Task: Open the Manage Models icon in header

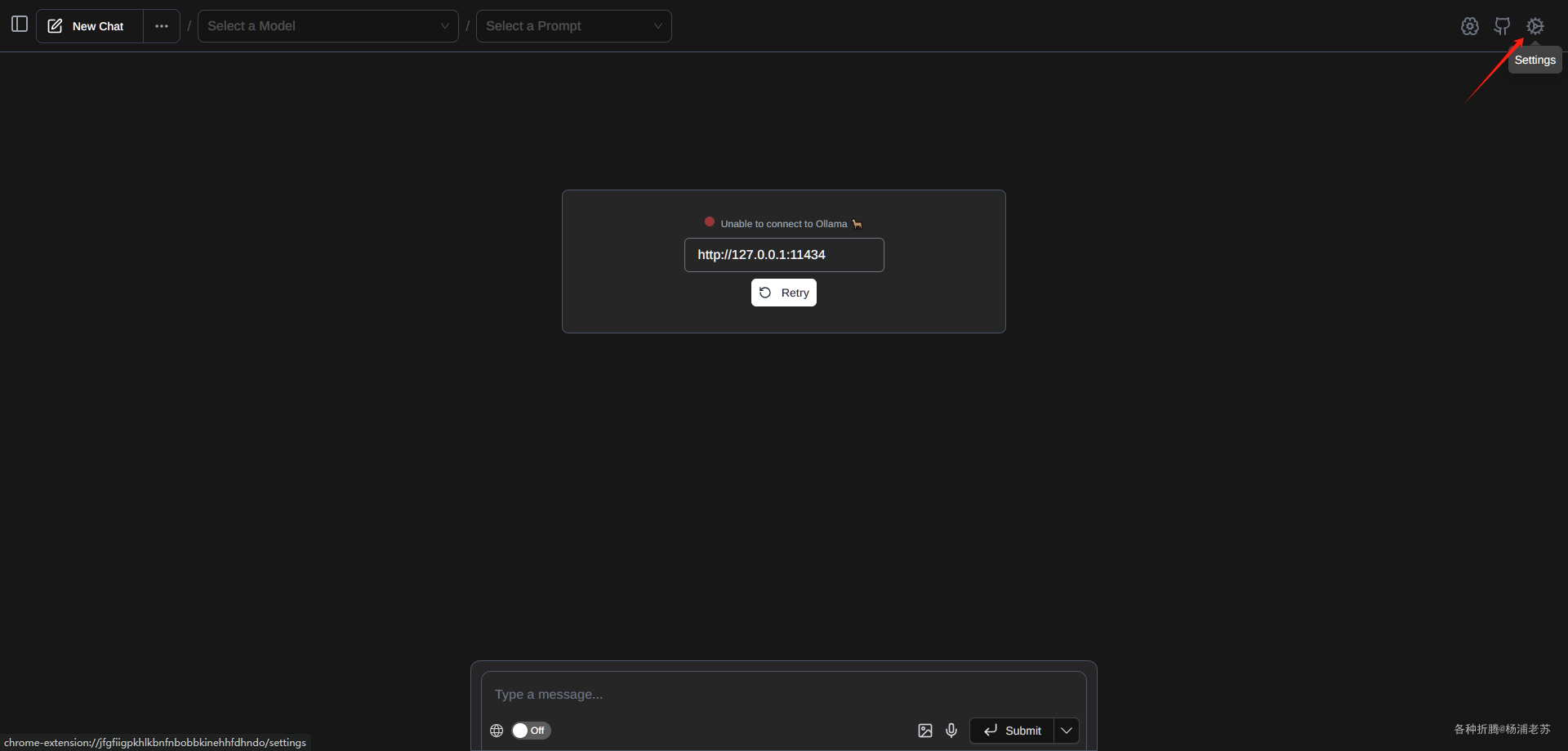Action: 1470,26
